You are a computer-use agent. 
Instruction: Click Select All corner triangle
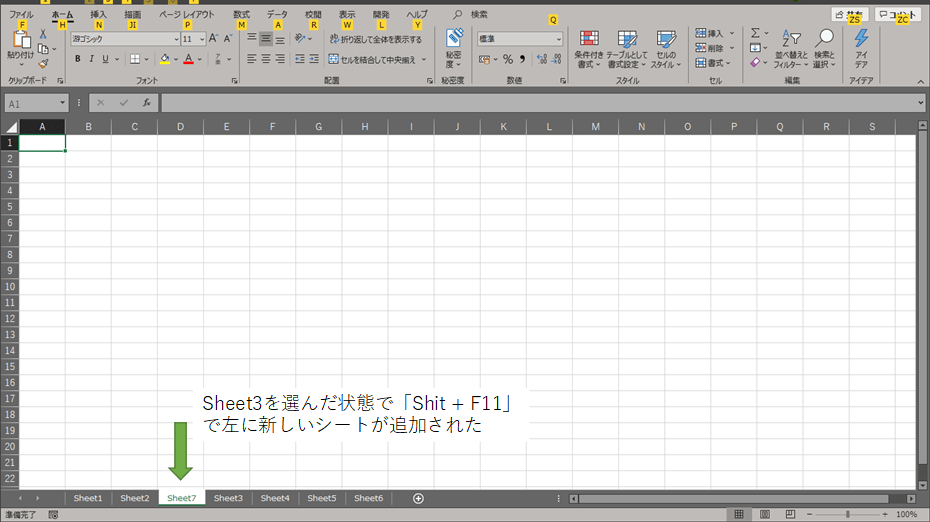[x=11, y=127]
